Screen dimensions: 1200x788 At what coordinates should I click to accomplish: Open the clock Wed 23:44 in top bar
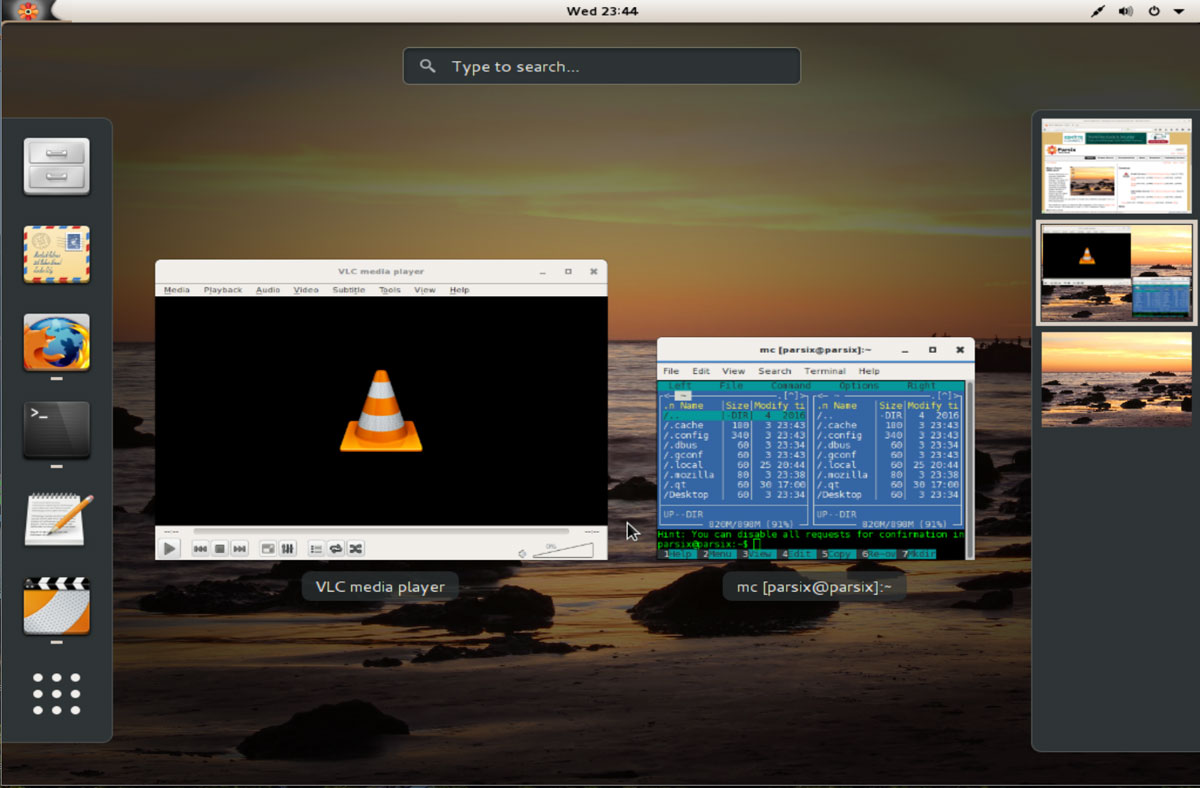[x=602, y=11]
